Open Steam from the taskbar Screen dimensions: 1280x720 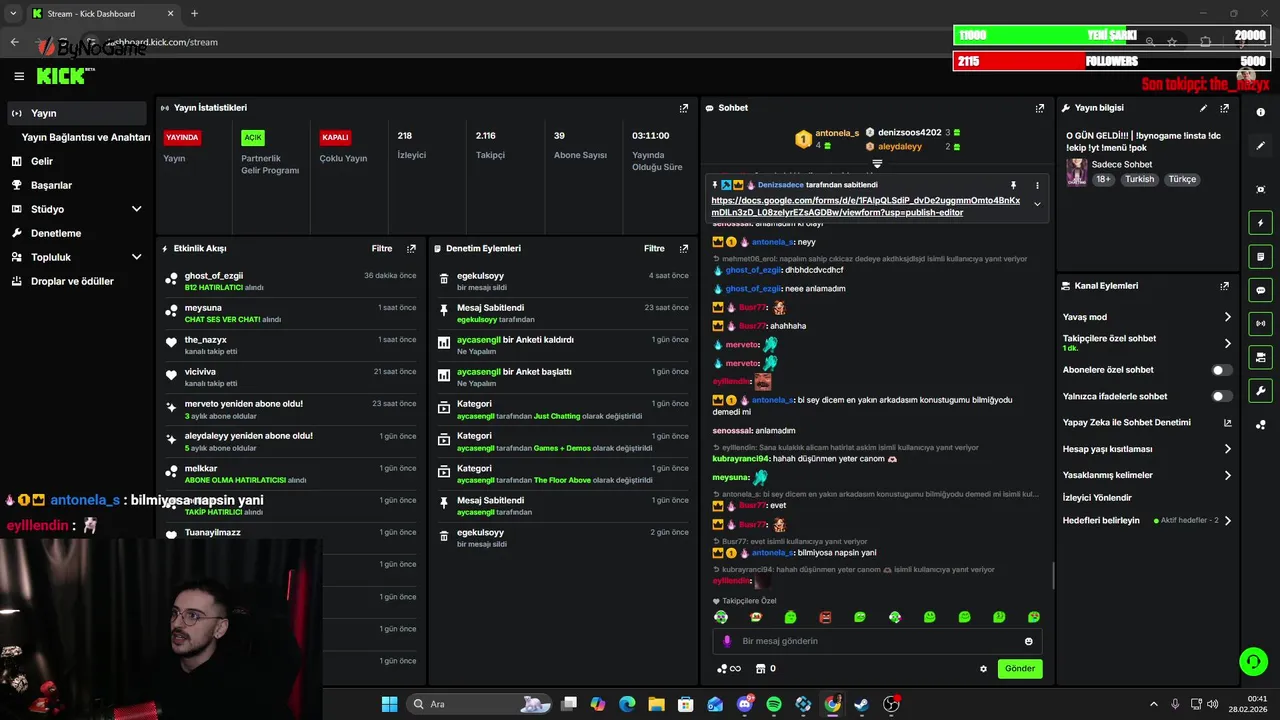tap(861, 704)
